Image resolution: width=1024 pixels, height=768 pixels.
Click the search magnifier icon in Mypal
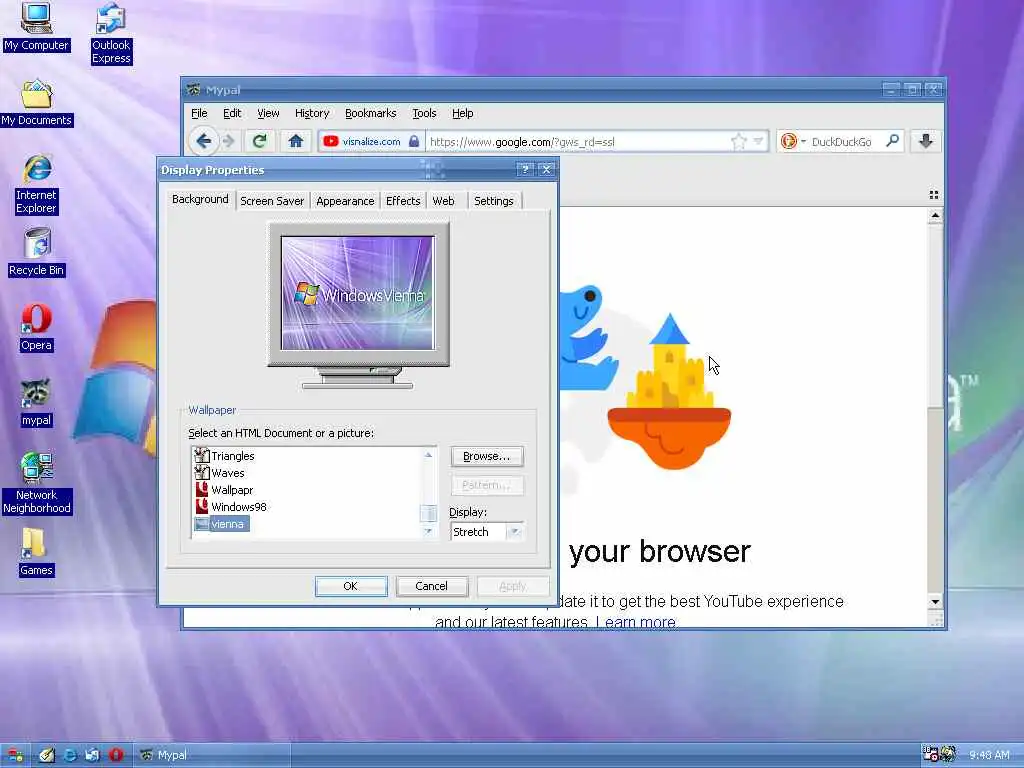(x=892, y=140)
